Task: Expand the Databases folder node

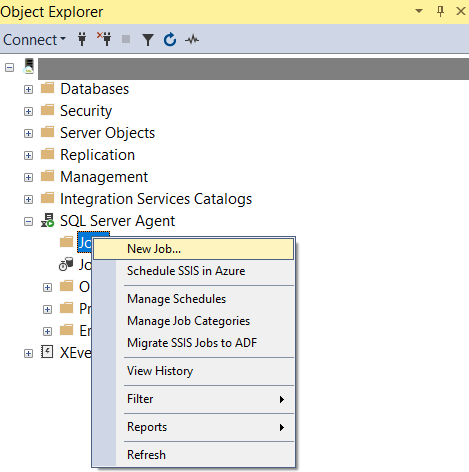Action: coord(28,89)
